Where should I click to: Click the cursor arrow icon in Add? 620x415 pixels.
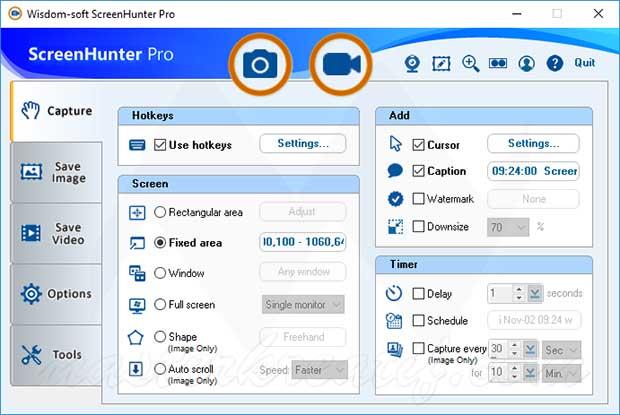coord(395,144)
